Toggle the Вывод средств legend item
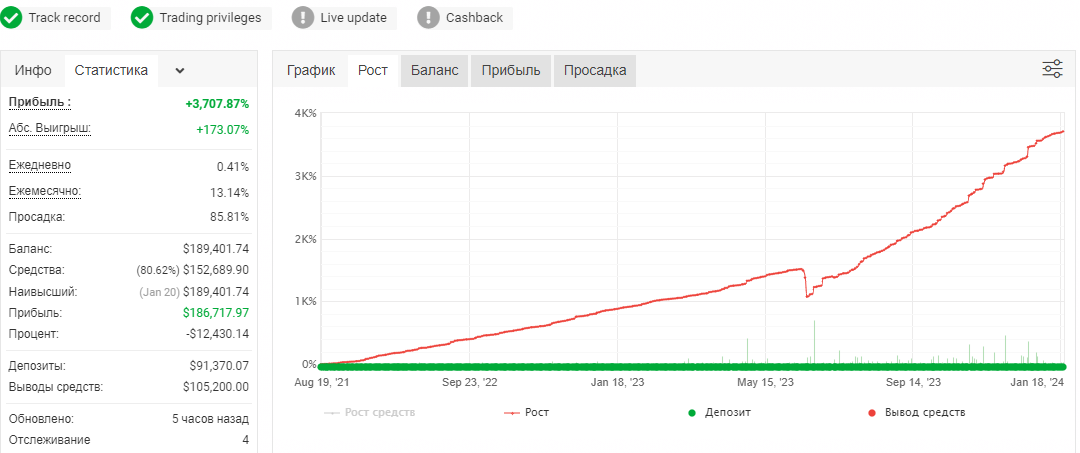 point(917,412)
